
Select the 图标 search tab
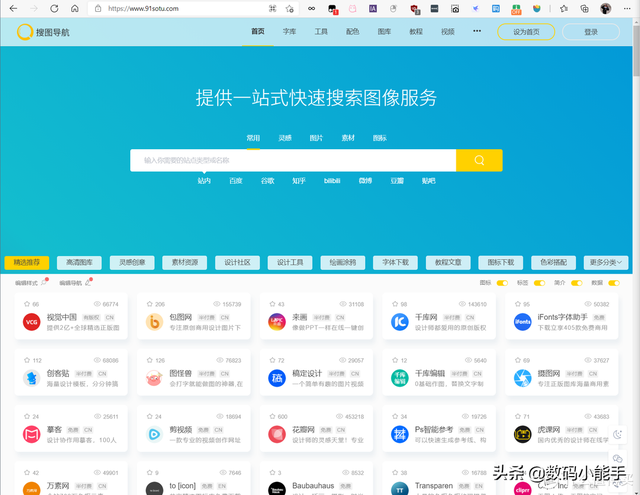pyautogui.click(x=380, y=138)
